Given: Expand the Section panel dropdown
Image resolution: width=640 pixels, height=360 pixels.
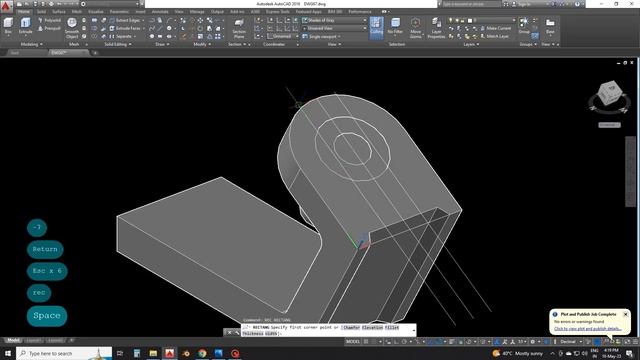Looking at the screenshot, I should [237, 44].
